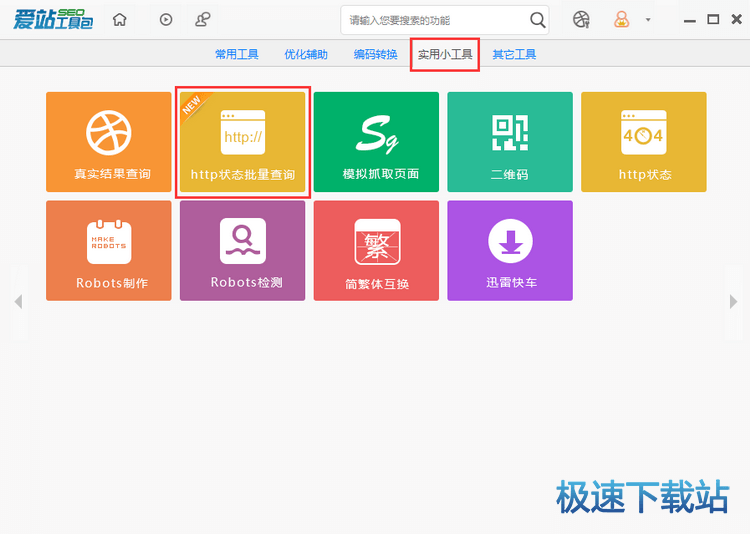The image size is (750, 534).
Task: Click the basketball skin icon near account
Action: coord(581,20)
